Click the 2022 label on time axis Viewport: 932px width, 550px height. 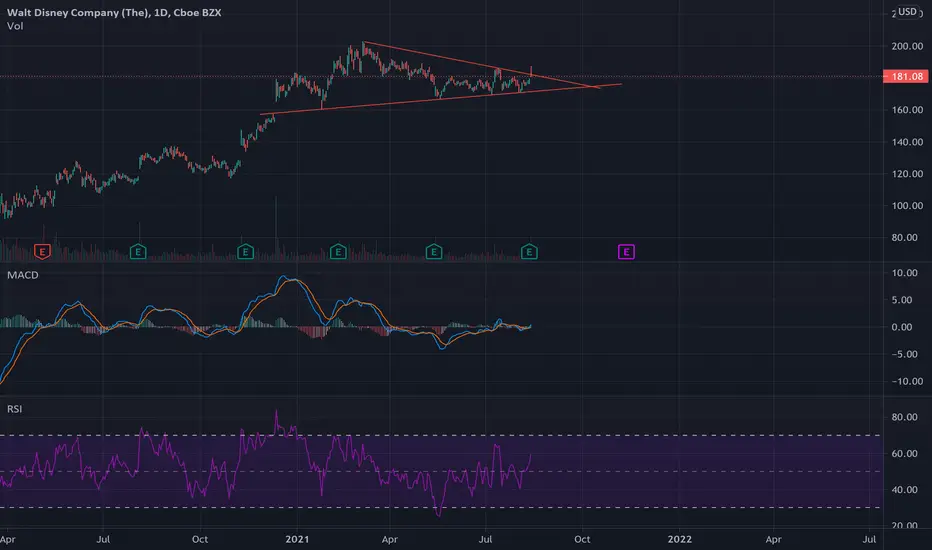pyautogui.click(x=679, y=539)
